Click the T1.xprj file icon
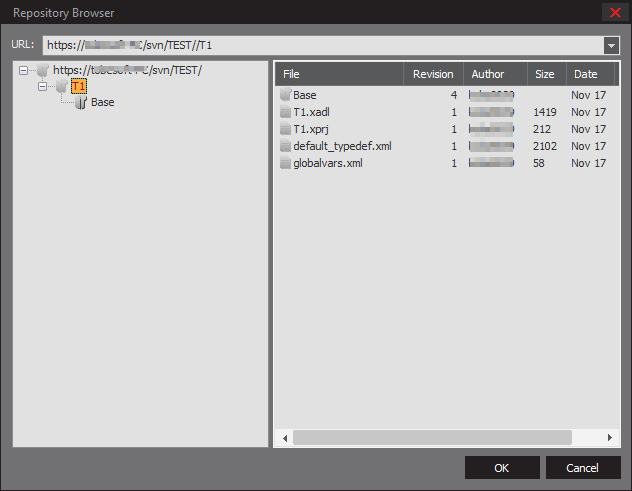The width and height of the screenshot is (632, 491). click(x=286, y=129)
